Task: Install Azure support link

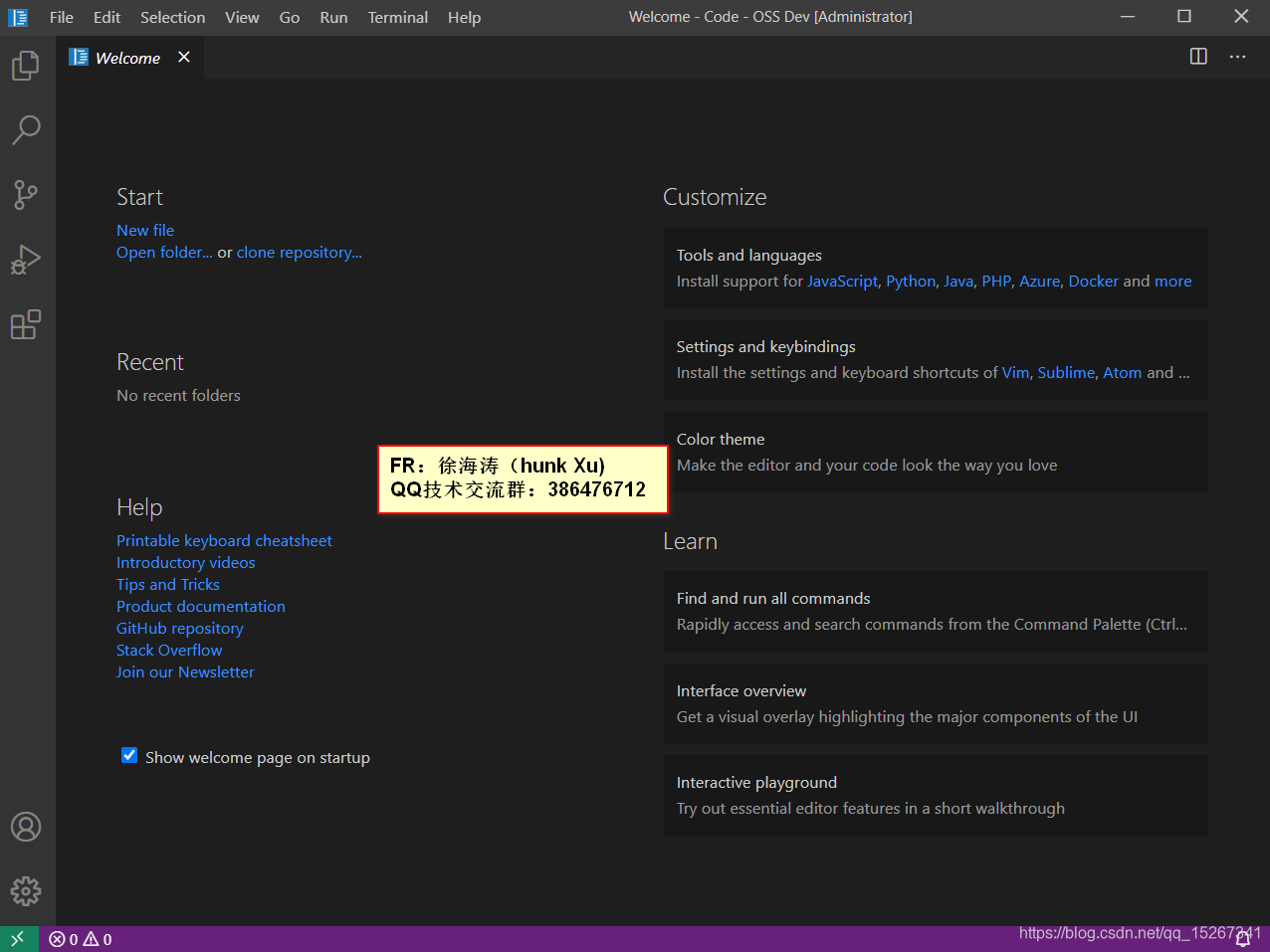Action: coord(1040,281)
